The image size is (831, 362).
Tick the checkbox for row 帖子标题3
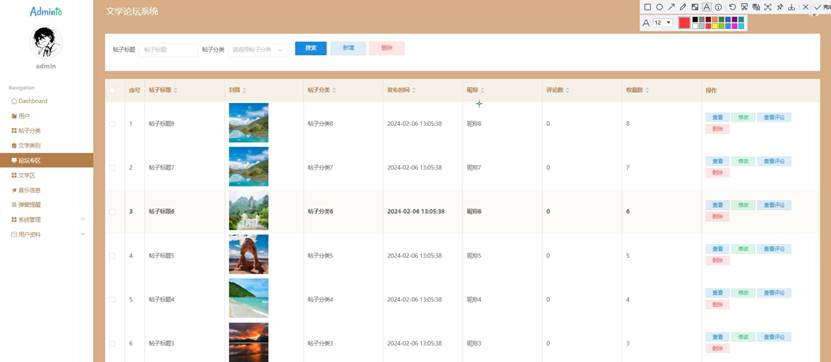(x=112, y=343)
